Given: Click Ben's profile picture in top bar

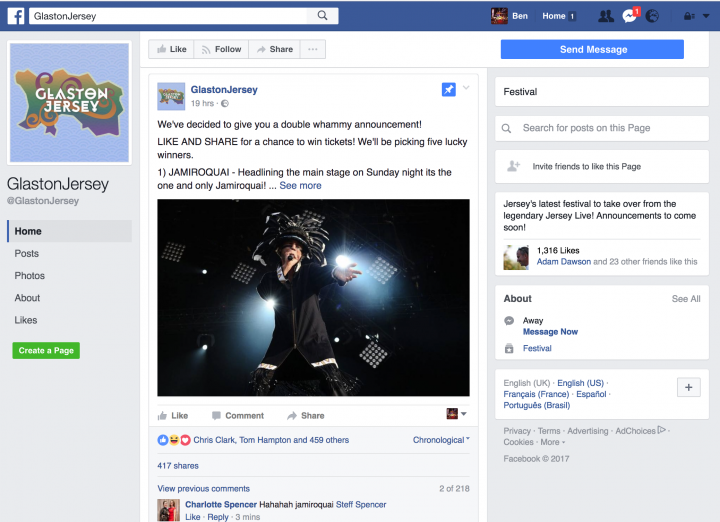Looking at the screenshot, I should pos(499,16).
